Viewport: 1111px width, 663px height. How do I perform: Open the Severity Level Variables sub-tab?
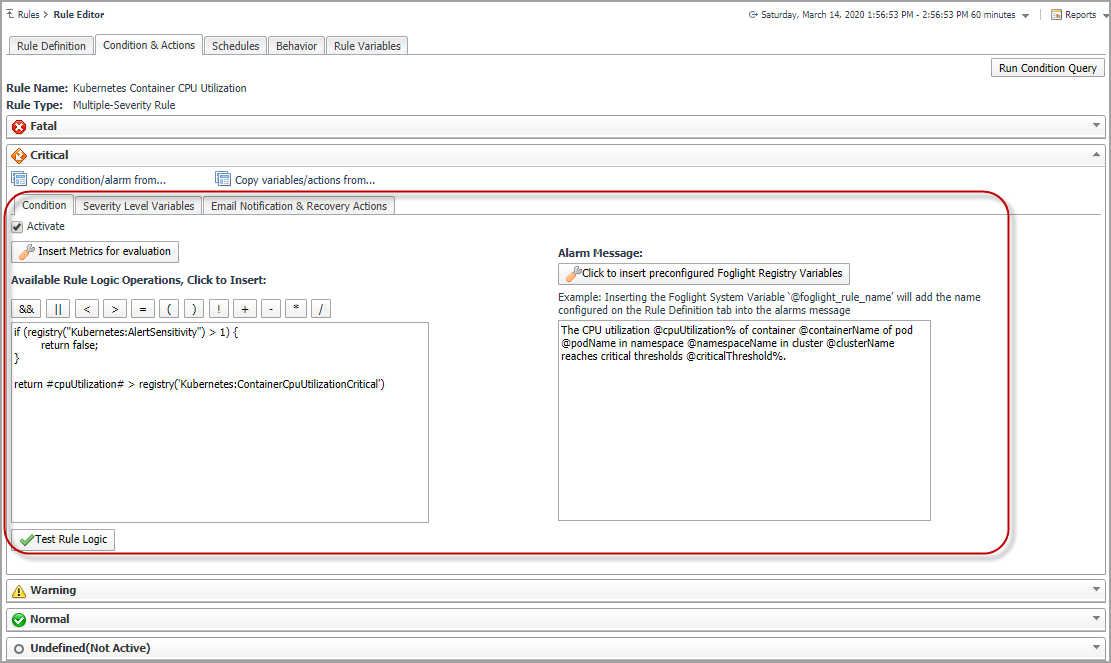[138, 205]
